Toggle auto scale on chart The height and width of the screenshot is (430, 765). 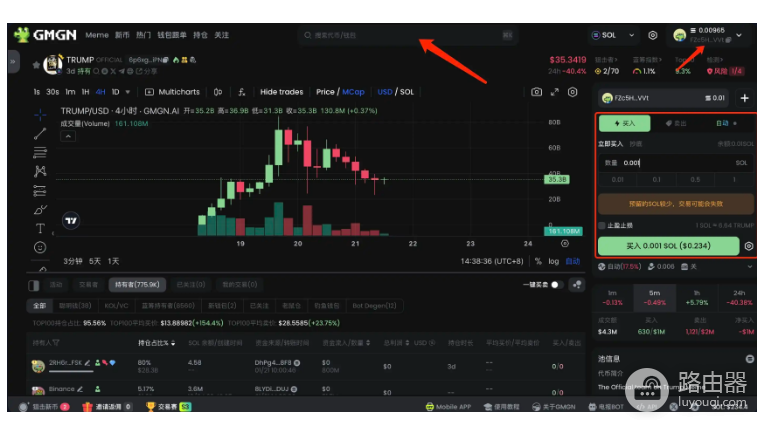click(x=573, y=261)
